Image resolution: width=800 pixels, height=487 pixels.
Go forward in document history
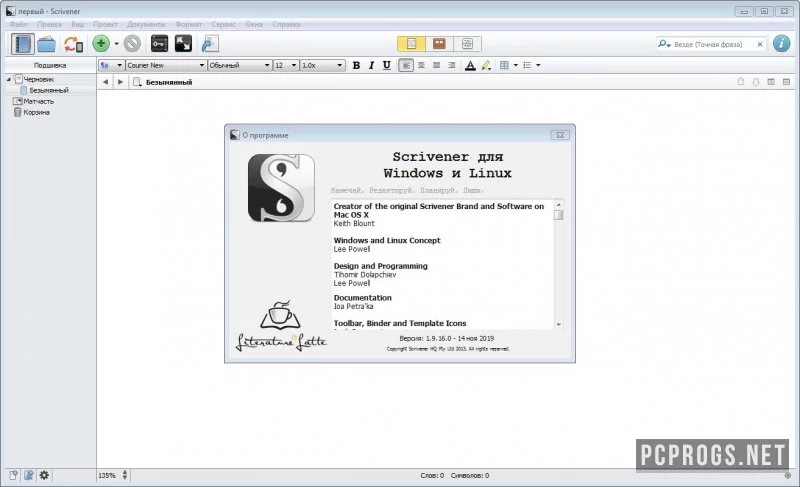tap(120, 82)
